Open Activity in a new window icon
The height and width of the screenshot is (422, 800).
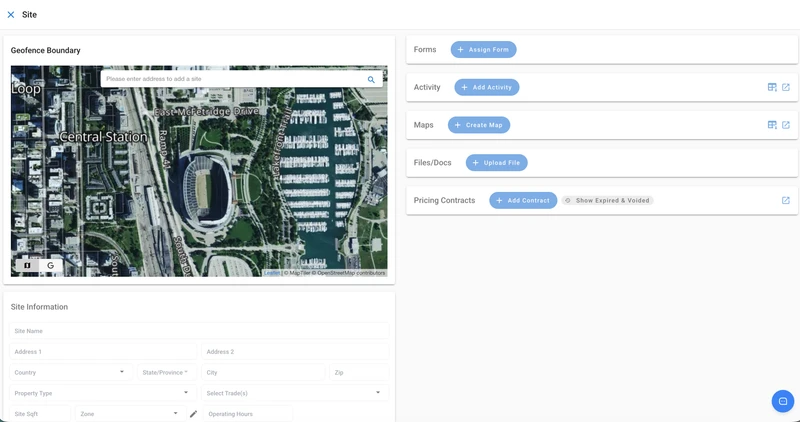coord(786,87)
